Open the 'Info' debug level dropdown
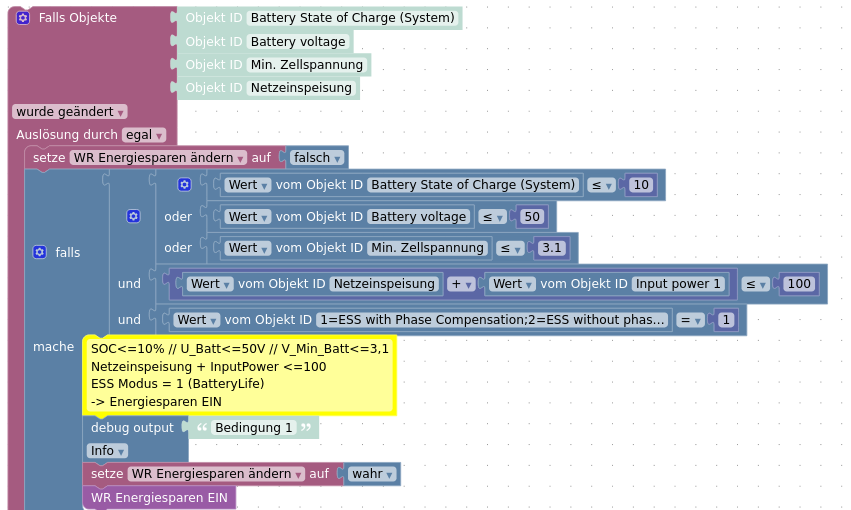Screen dimensions: 851x510 pyautogui.click(x=107, y=451)
